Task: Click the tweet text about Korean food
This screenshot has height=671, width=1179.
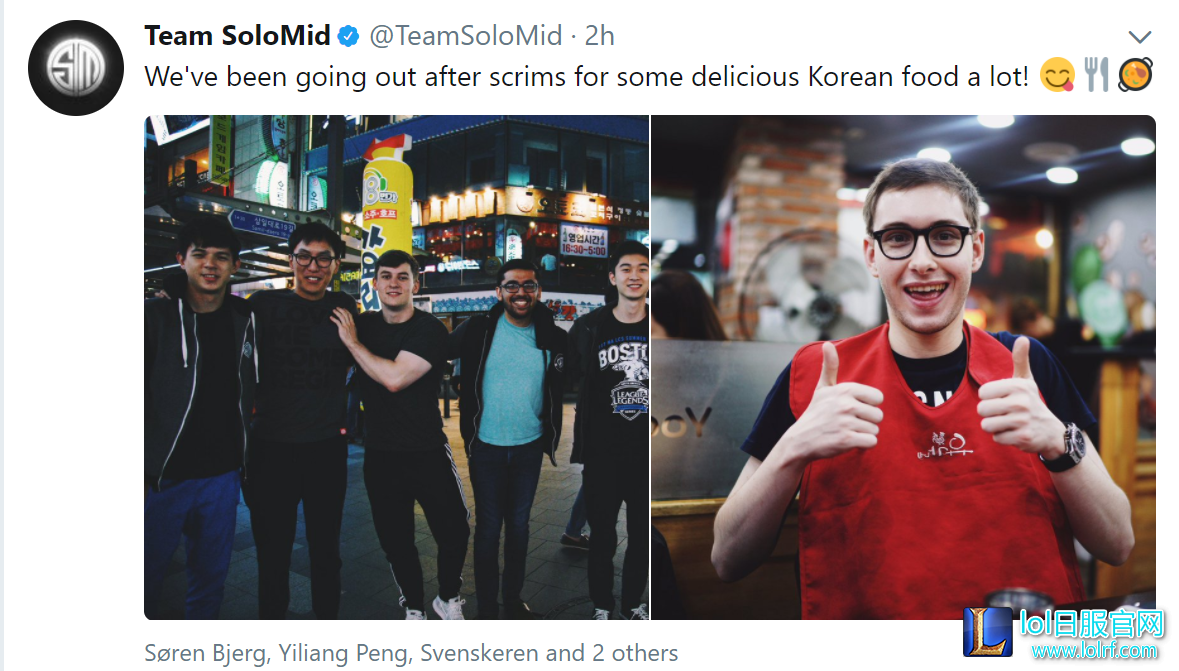Action: pos(586,77)
